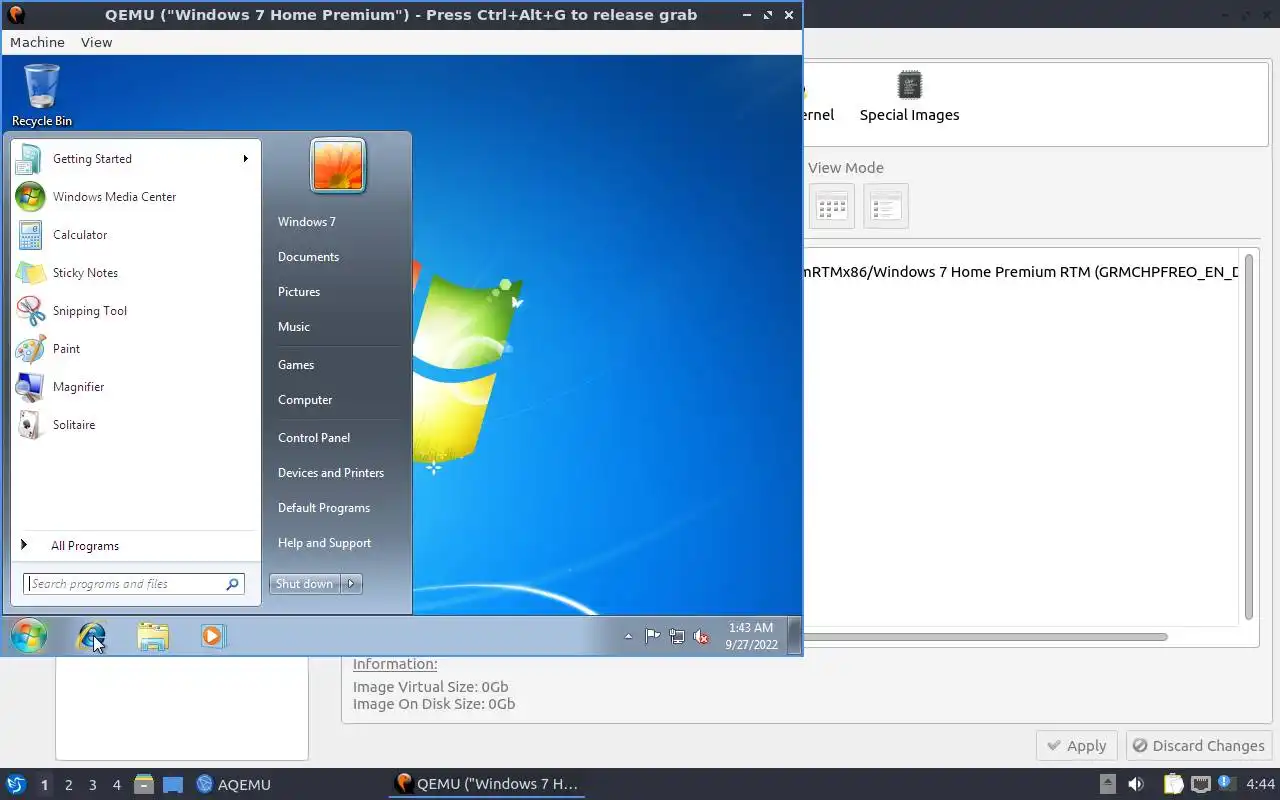The height and width of the screenshot is (800, 1280).
Task: Open the QEMU Machine menu
Action: (x=37, y=42)
